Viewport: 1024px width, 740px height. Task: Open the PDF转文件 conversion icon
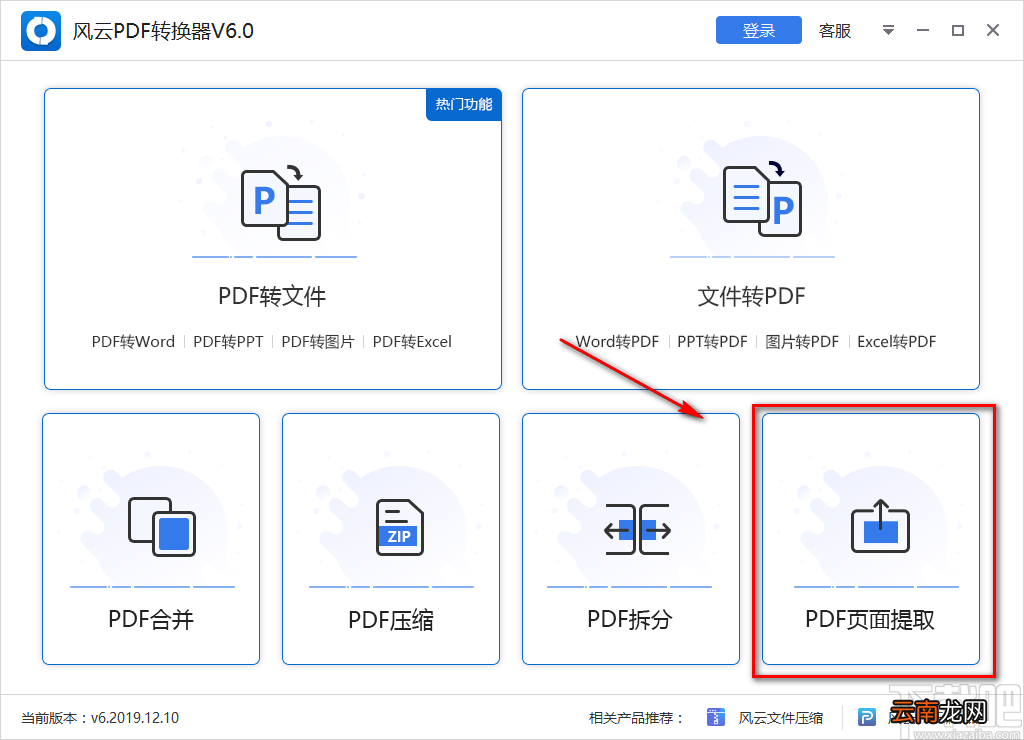(x=281, y=203)
